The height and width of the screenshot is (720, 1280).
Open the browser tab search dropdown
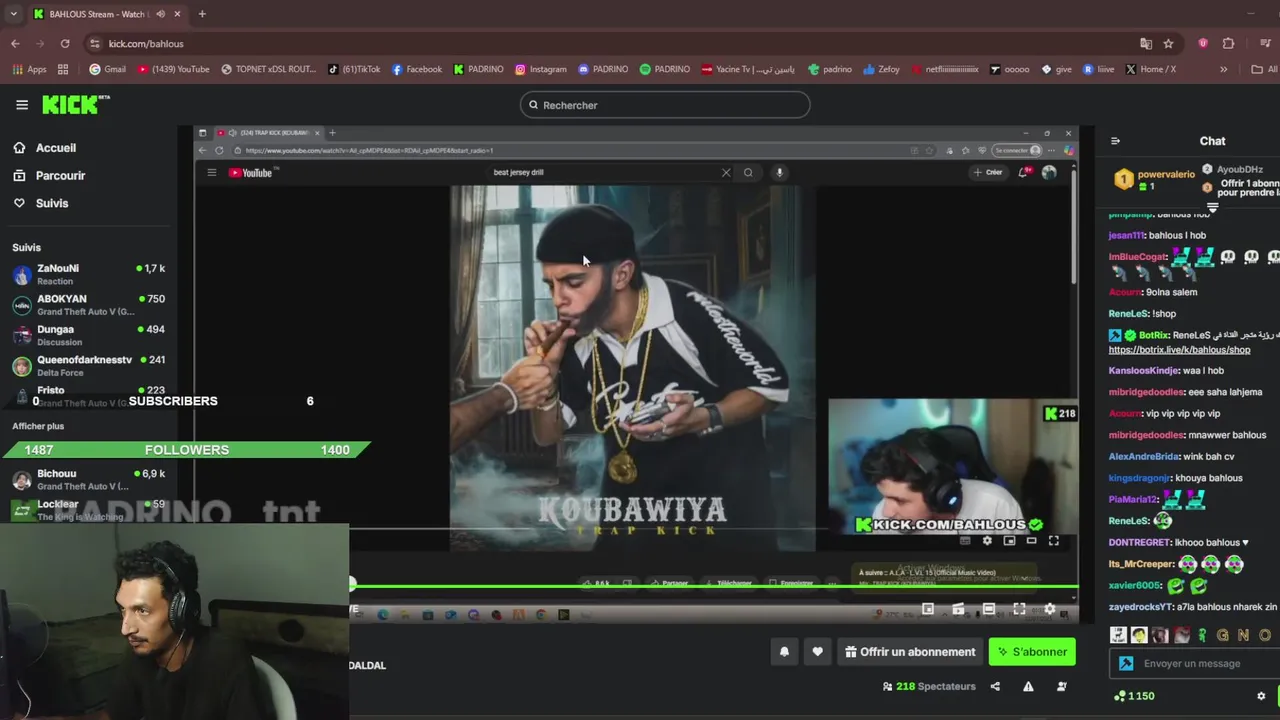(x=13, y=14)
